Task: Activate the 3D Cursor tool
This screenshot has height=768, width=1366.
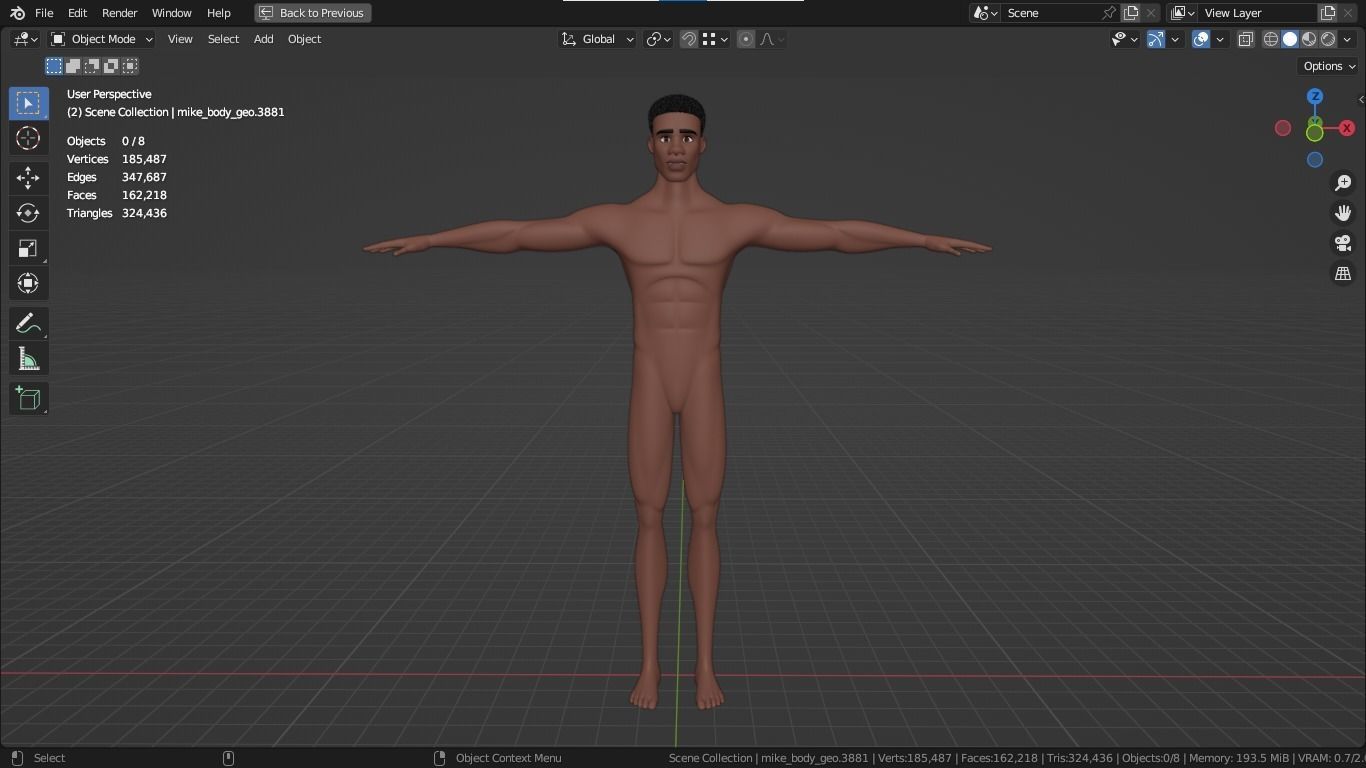Action: (28, 138)
